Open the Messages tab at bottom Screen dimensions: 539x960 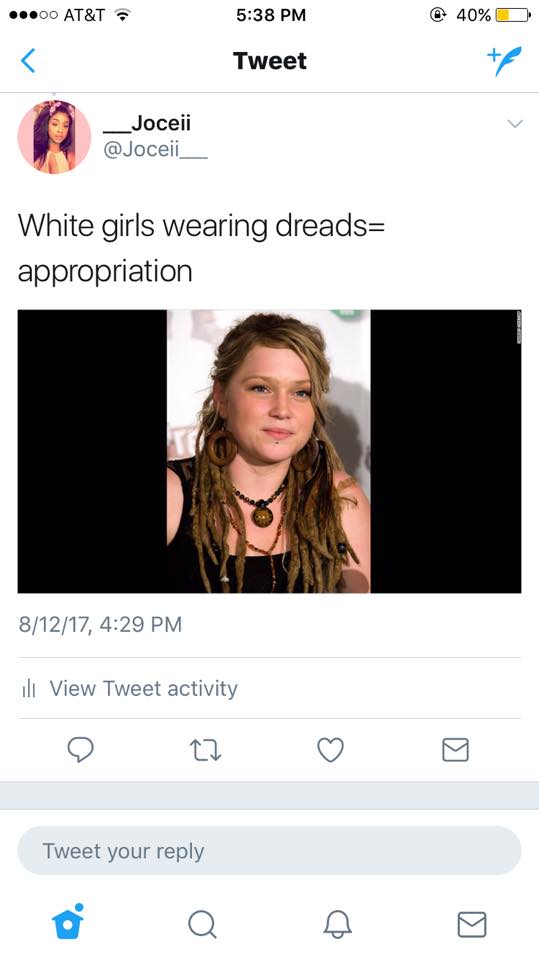[472, 924]
